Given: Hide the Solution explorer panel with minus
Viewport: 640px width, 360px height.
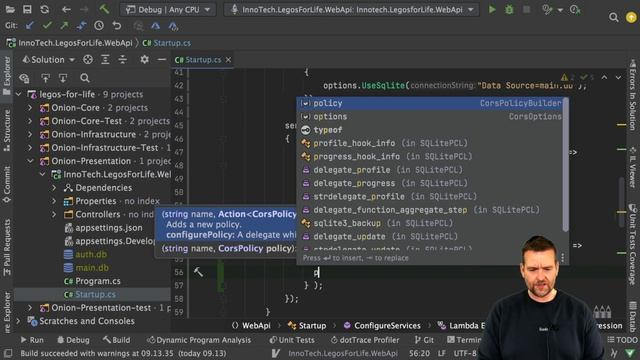Looking at the screenshot, I should point(162,60).
